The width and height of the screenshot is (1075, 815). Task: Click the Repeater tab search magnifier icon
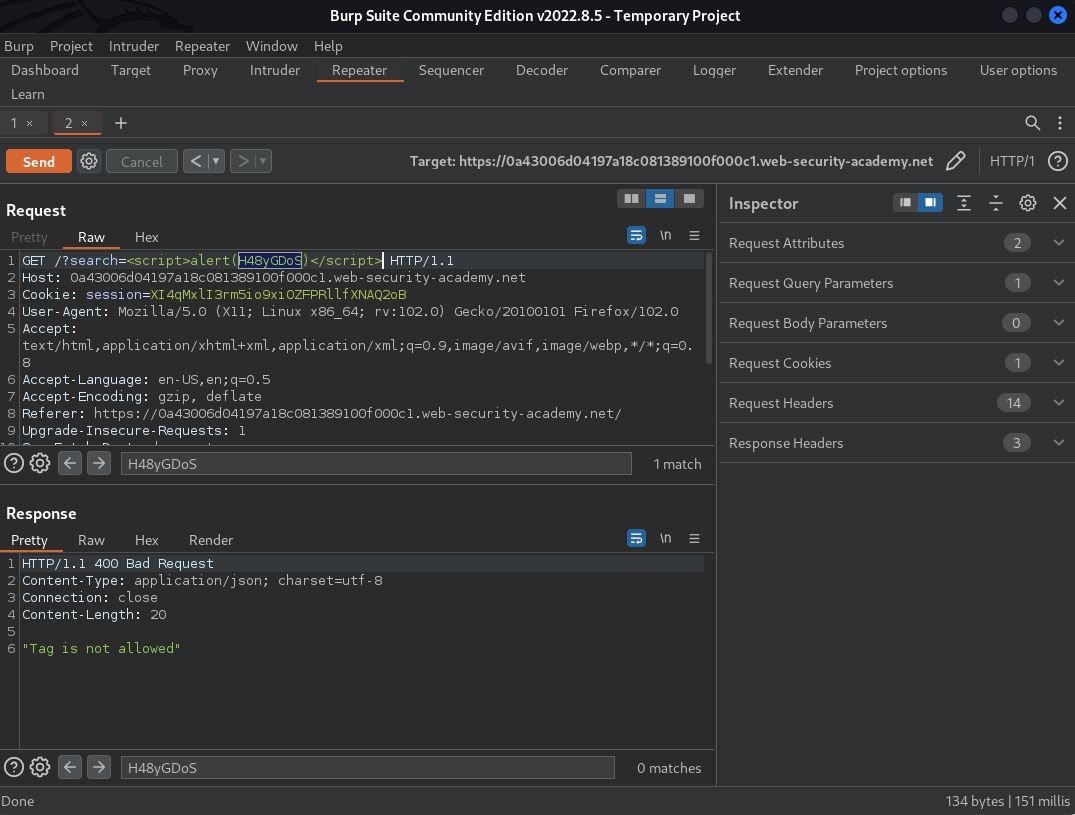[x=1032, y=123]
